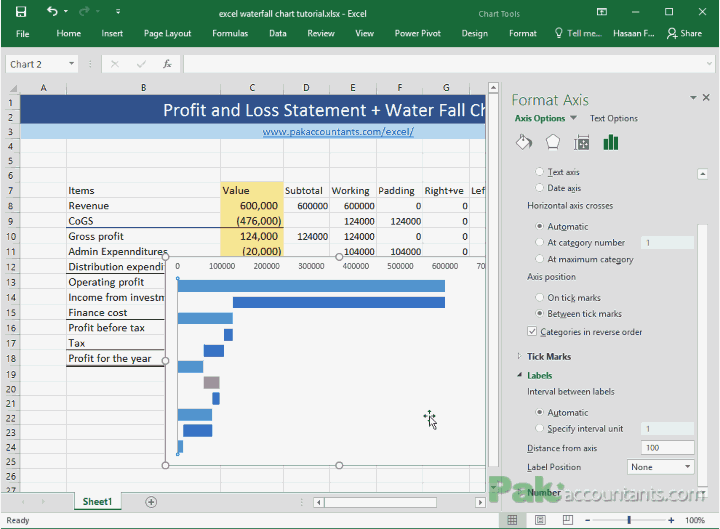Switch to the Insert tab

tap(112, 34)
